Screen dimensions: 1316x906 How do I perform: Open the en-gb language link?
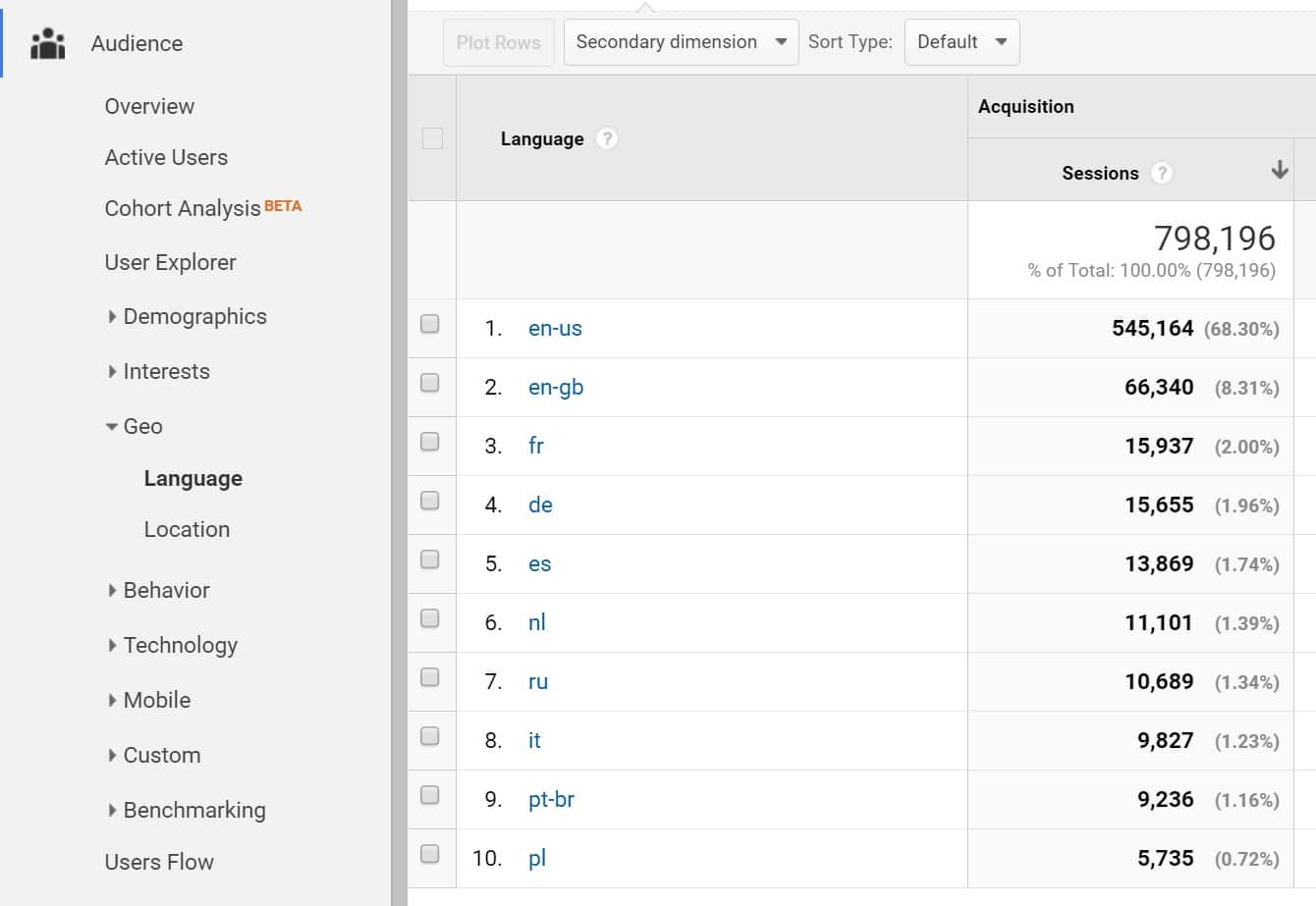pos(556,387)
